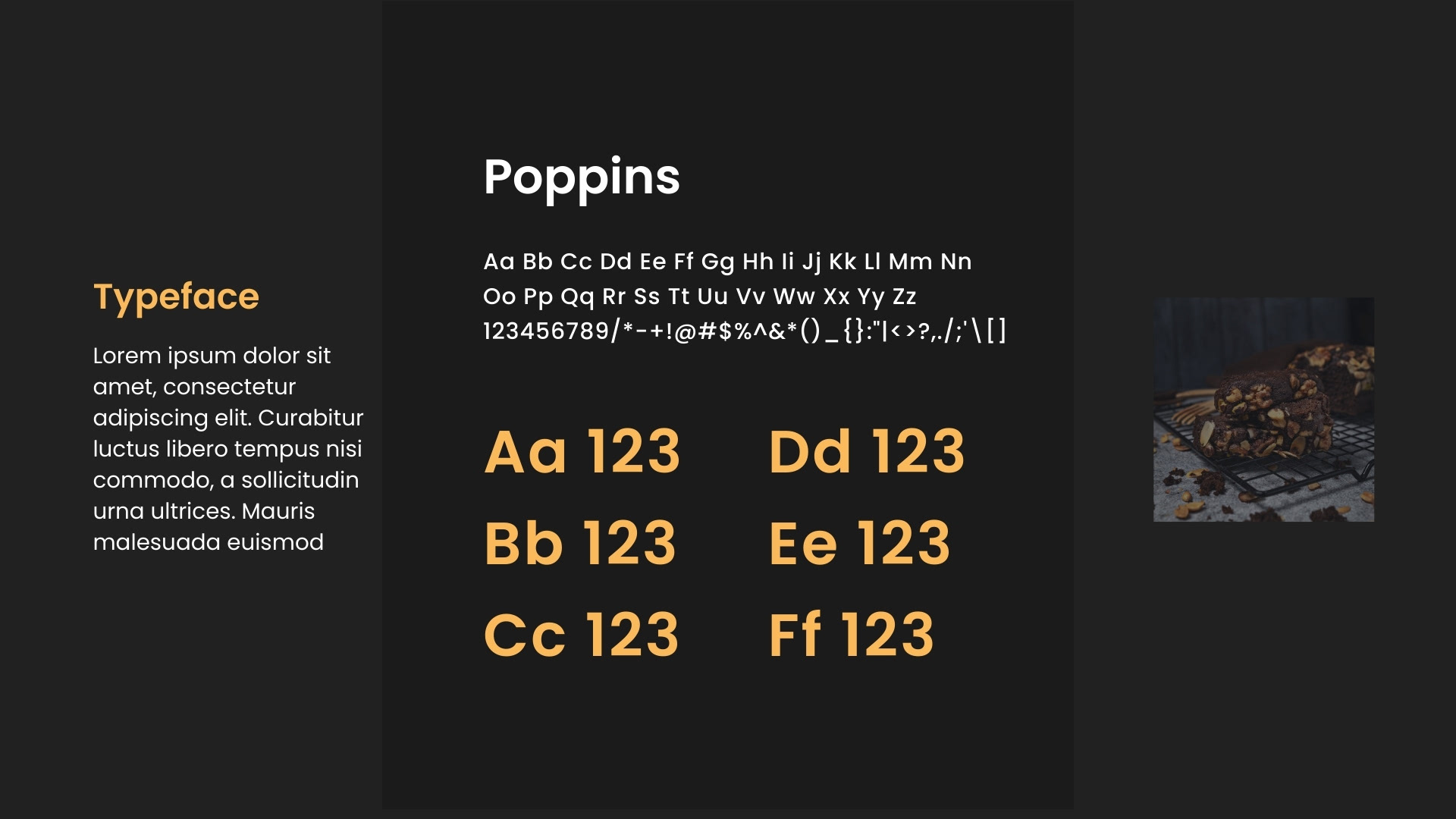Click the square brackets at symbols end
Screen dimensions: 1456x819
point(996,331)
